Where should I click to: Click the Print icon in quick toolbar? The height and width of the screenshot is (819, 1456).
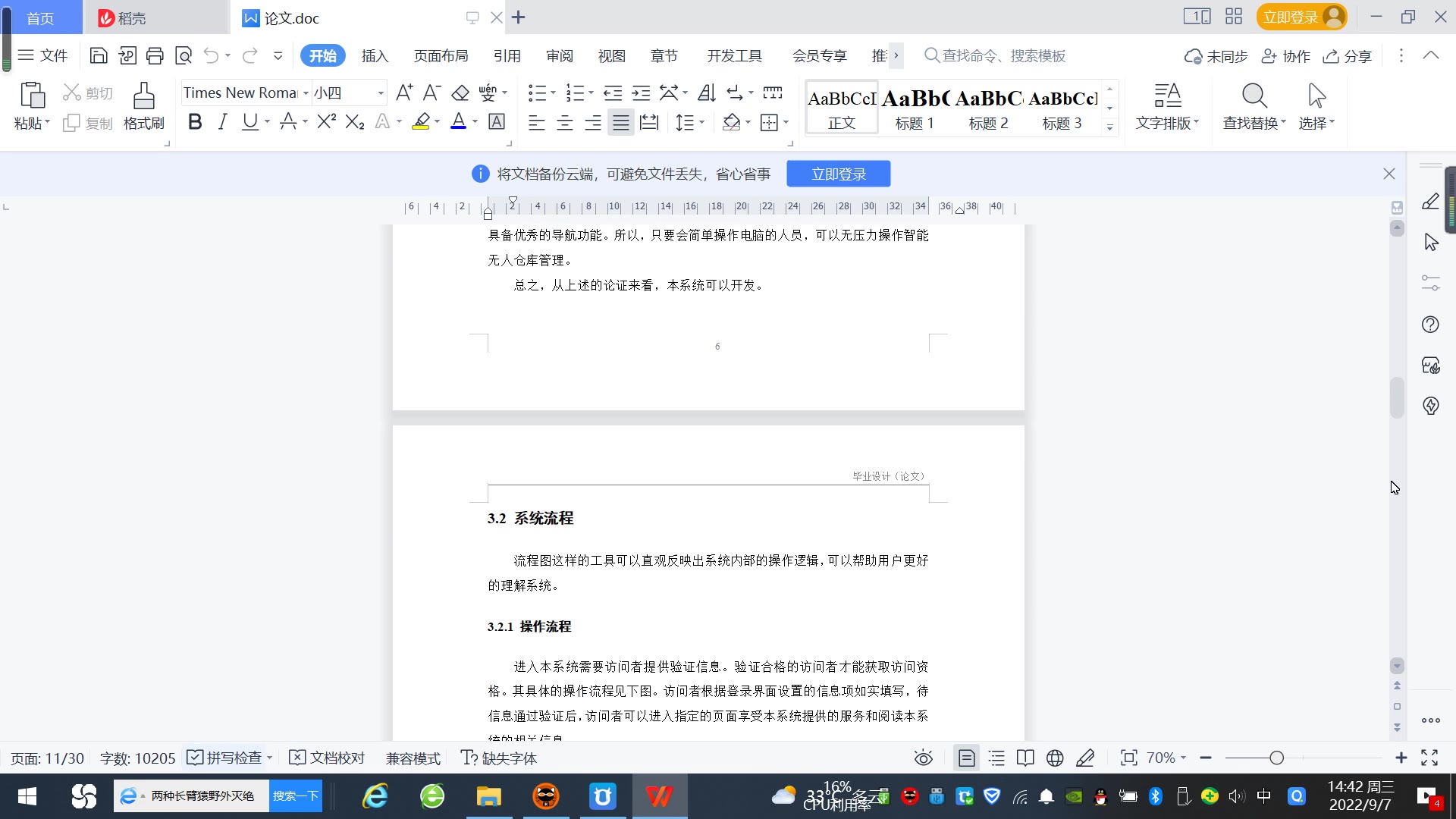tap(155, 55)
